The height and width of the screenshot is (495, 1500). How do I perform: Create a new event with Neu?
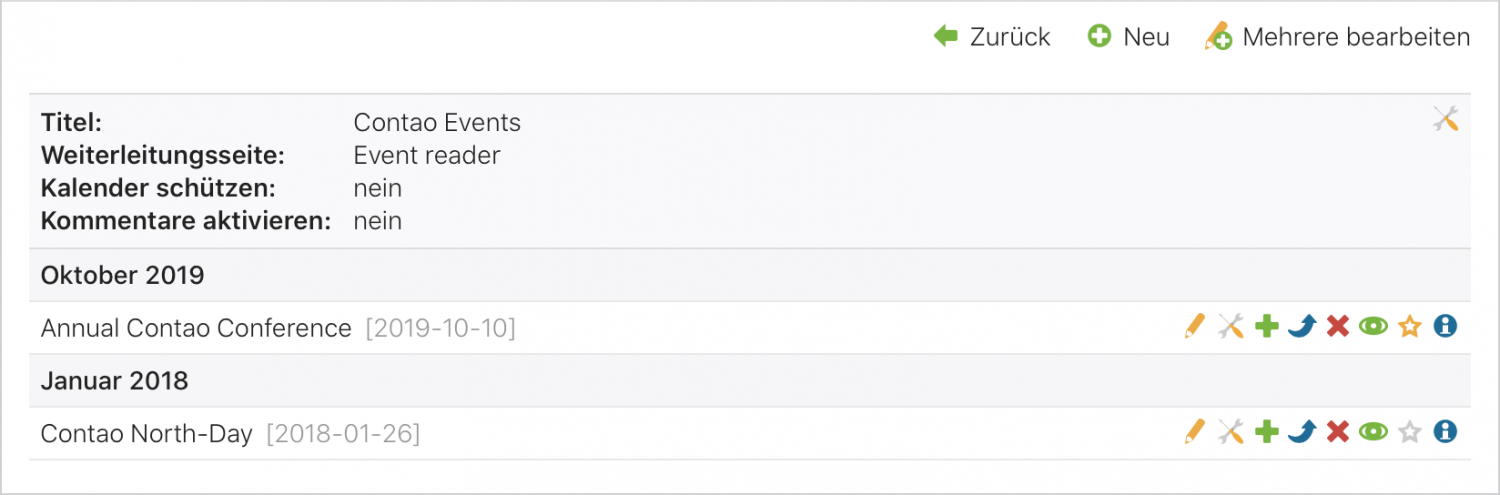click(1129, 37)
